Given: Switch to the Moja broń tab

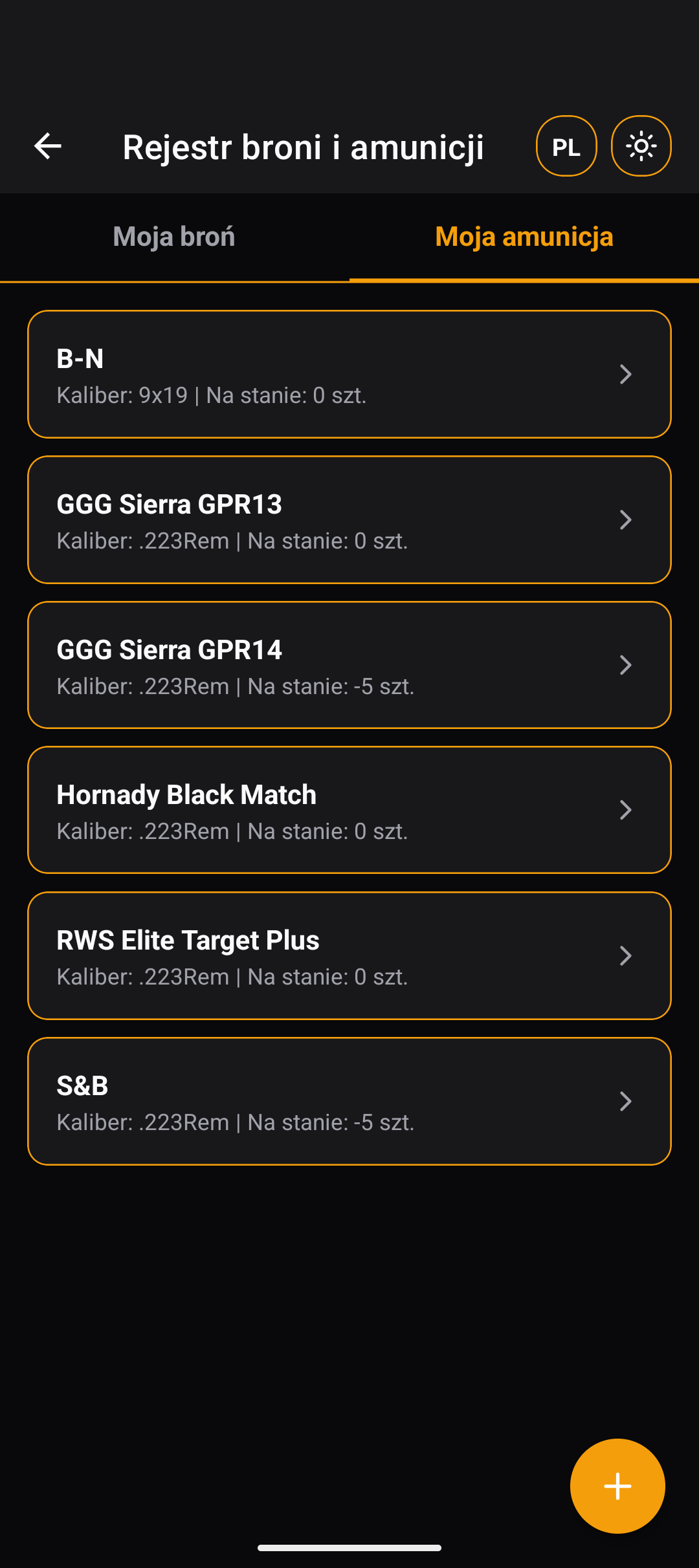Looking at the screenshot, I should (174, 237).
